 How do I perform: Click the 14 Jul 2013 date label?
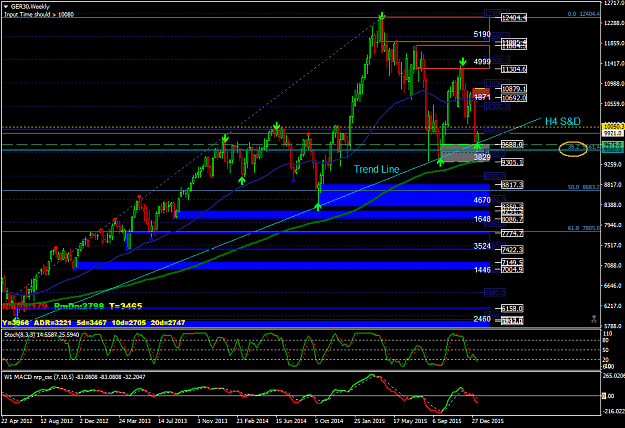pyautogui.click(x=173, y=421)
